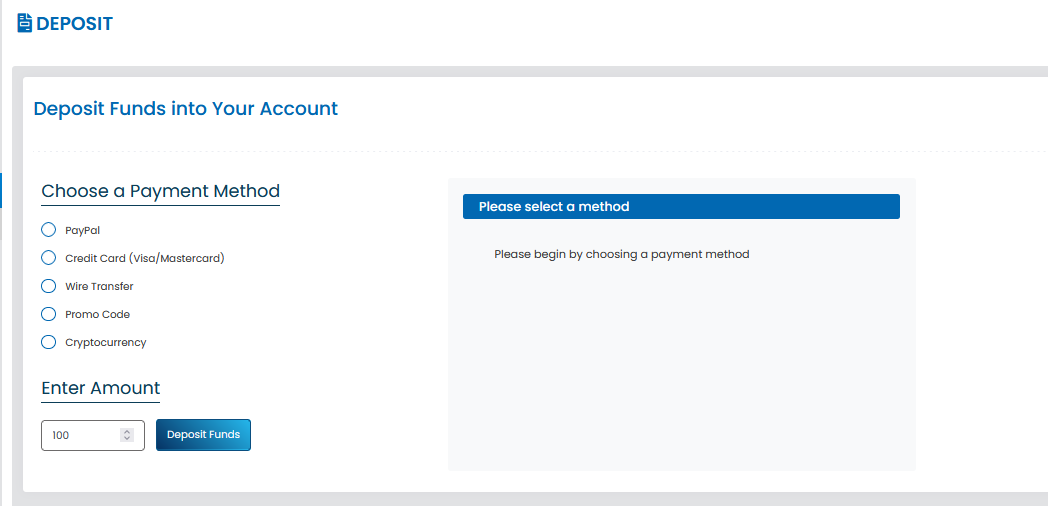
Task: Focus the amount input field showing 100
Action: [93, 435]
